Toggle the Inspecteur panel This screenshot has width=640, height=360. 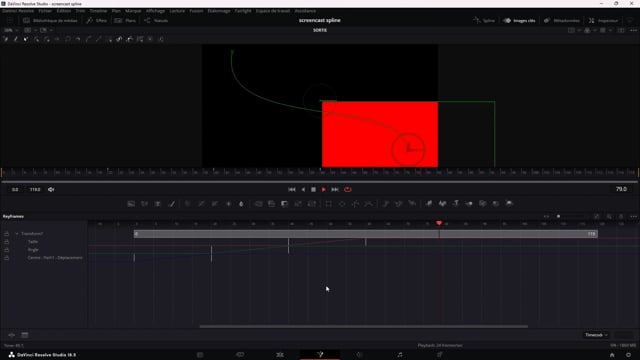(x=604, y=20)
